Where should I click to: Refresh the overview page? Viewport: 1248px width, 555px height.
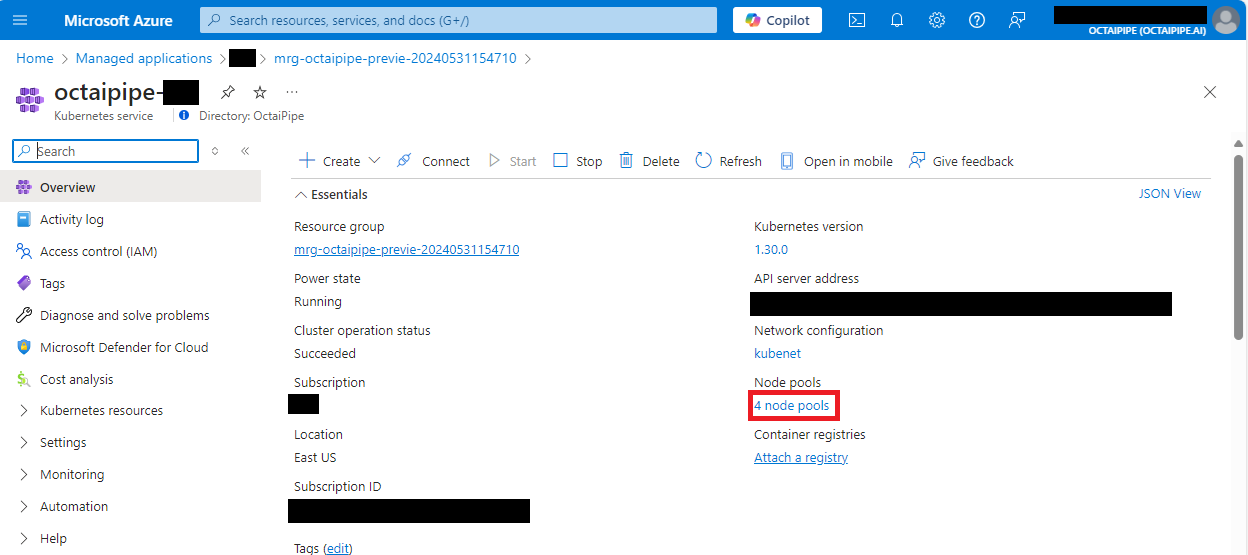(728, 161)
